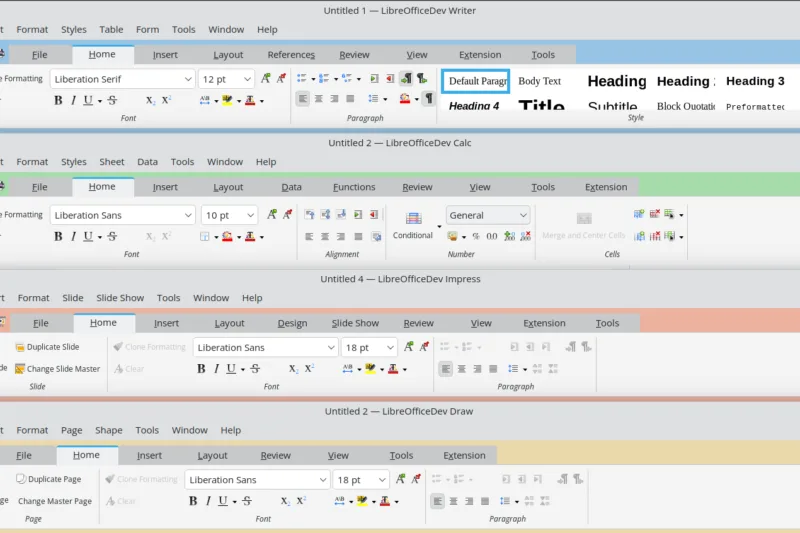This screenshot has height=533, width=800.
Task: Switch to the Functions tab in Calc
Action: coord(354,187)
